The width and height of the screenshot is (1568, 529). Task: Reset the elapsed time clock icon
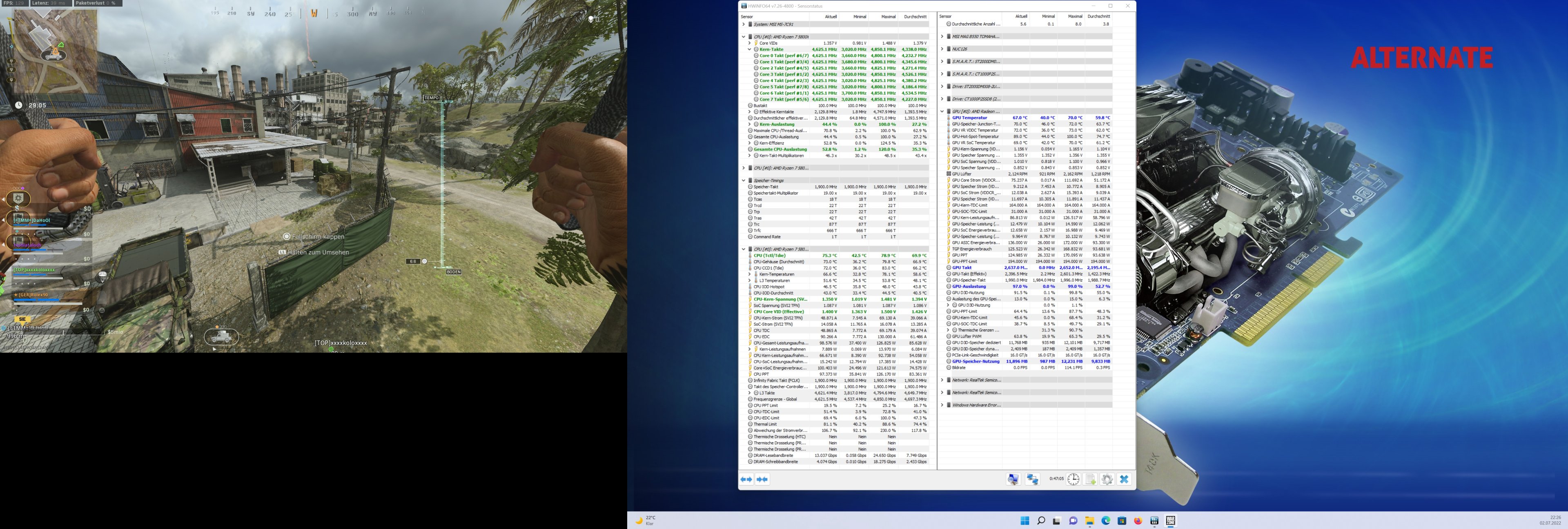(1073, 480)
